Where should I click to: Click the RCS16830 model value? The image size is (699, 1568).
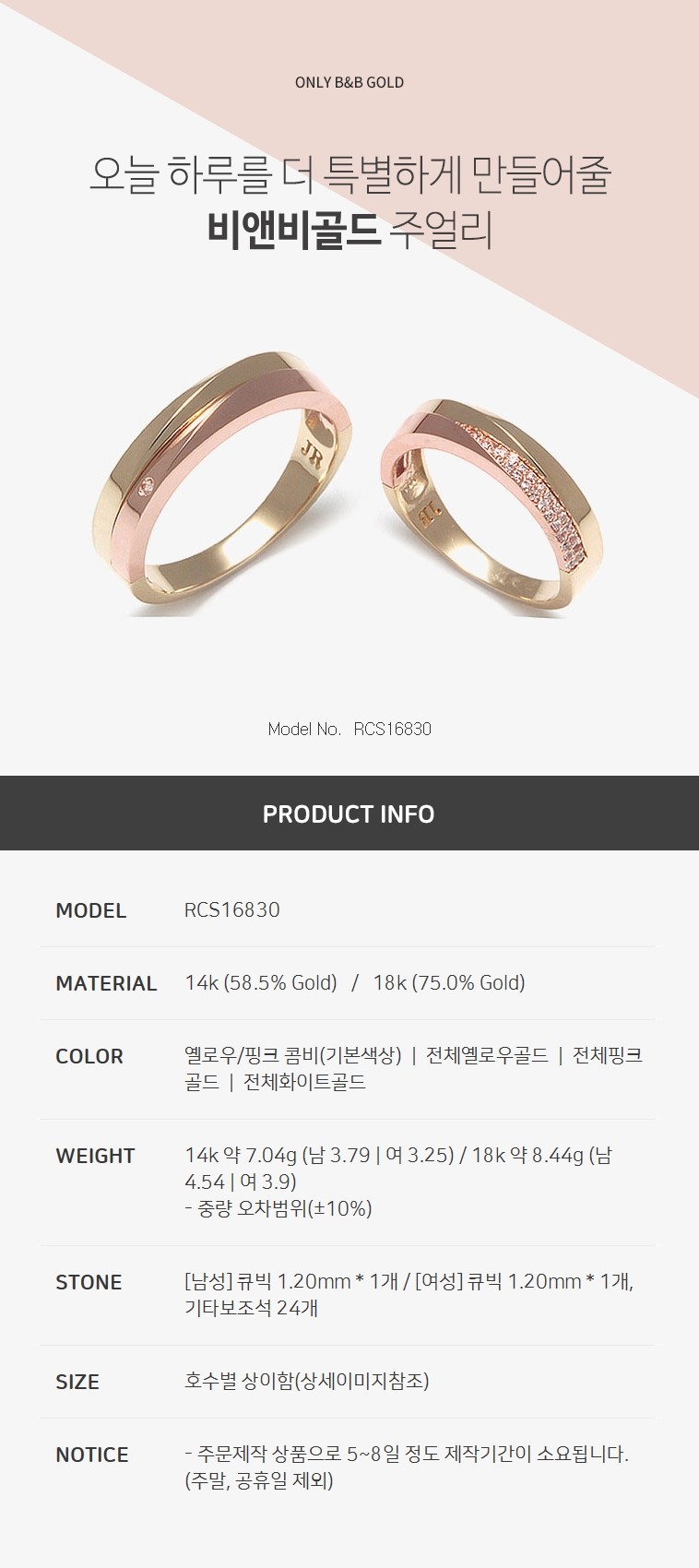pos(232,909)
